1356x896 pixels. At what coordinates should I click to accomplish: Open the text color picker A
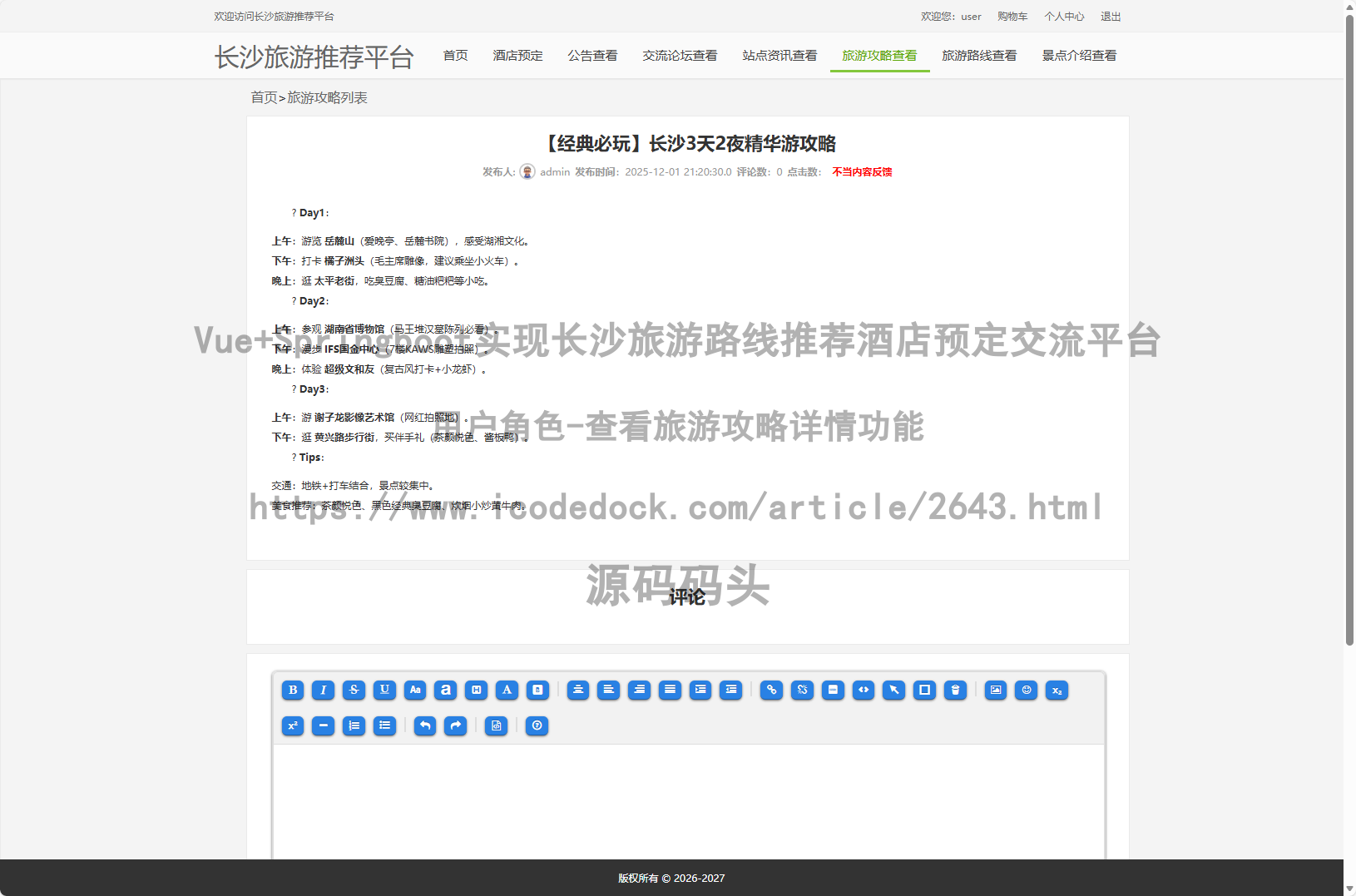507,690
